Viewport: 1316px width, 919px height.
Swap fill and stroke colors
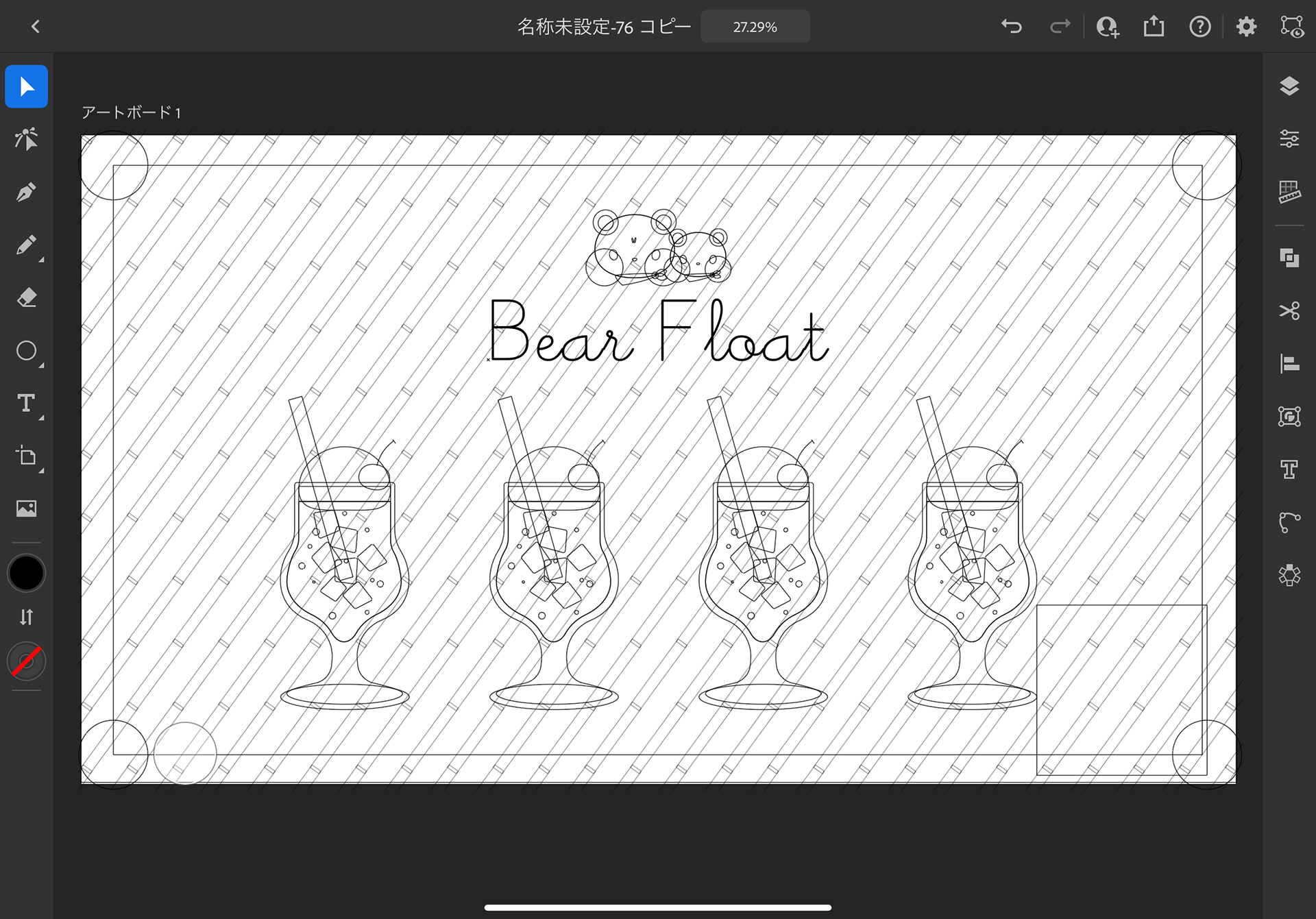pyautogui.click(x=26, y=617)
